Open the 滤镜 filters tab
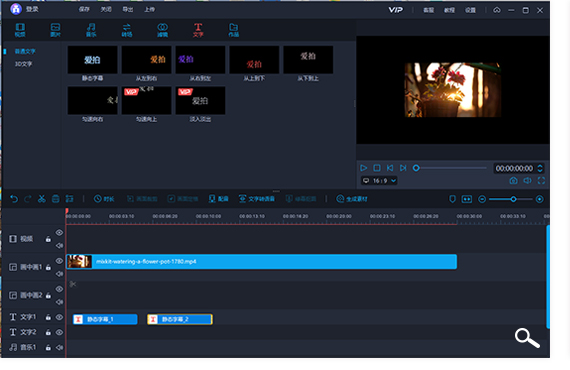Image resolution: width=570 pixels, height=370 pixels. [162, 30]
